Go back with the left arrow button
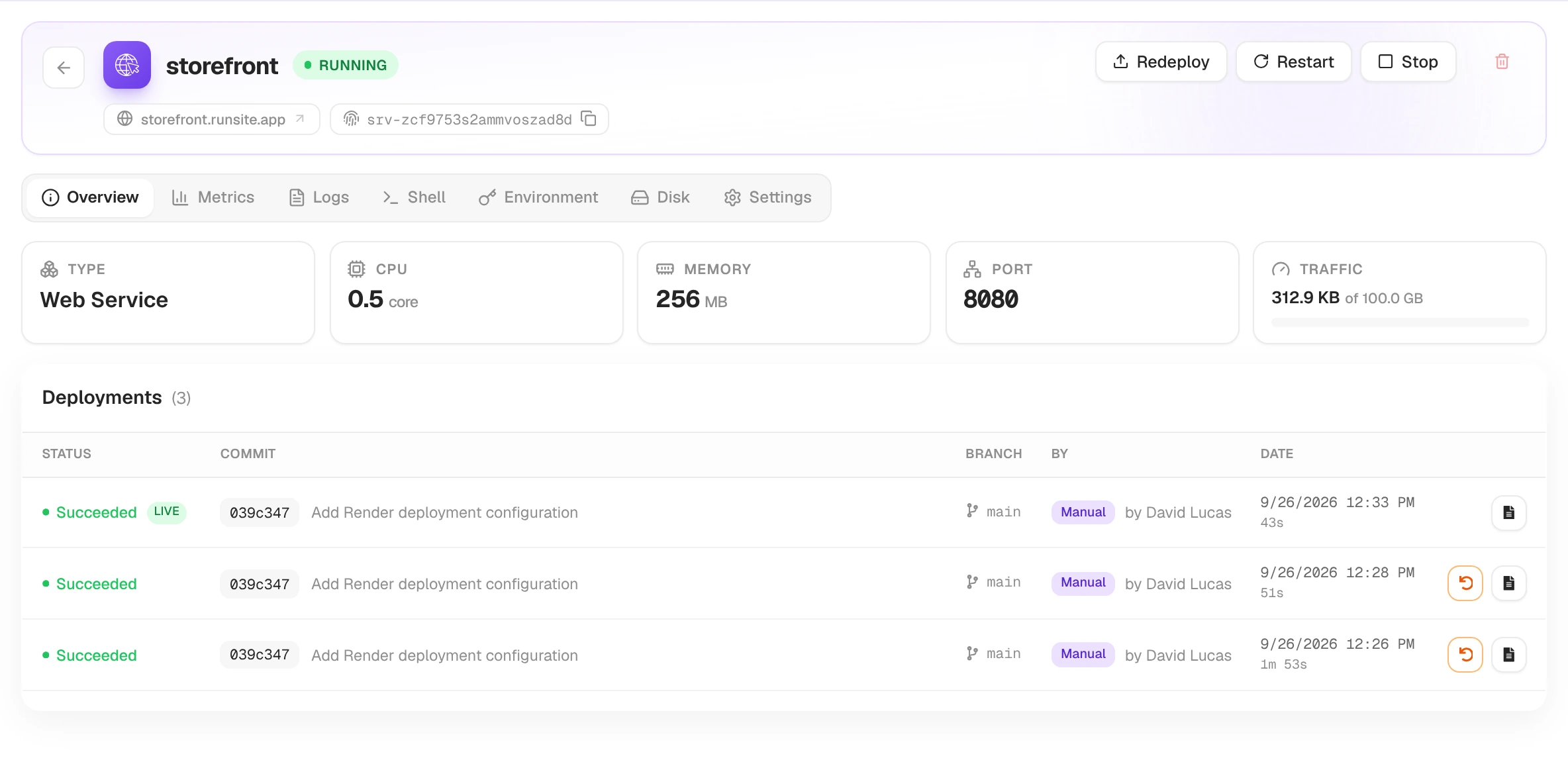This screenshot has width=1568, height=764. point(64,67)
